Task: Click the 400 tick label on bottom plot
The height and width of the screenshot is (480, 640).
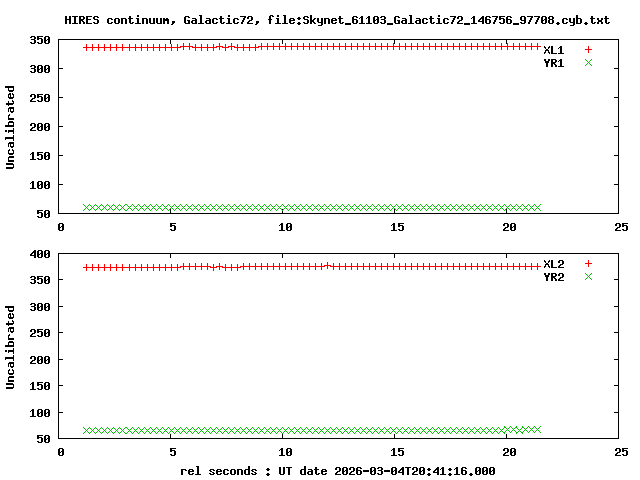Action: [40, 255]
